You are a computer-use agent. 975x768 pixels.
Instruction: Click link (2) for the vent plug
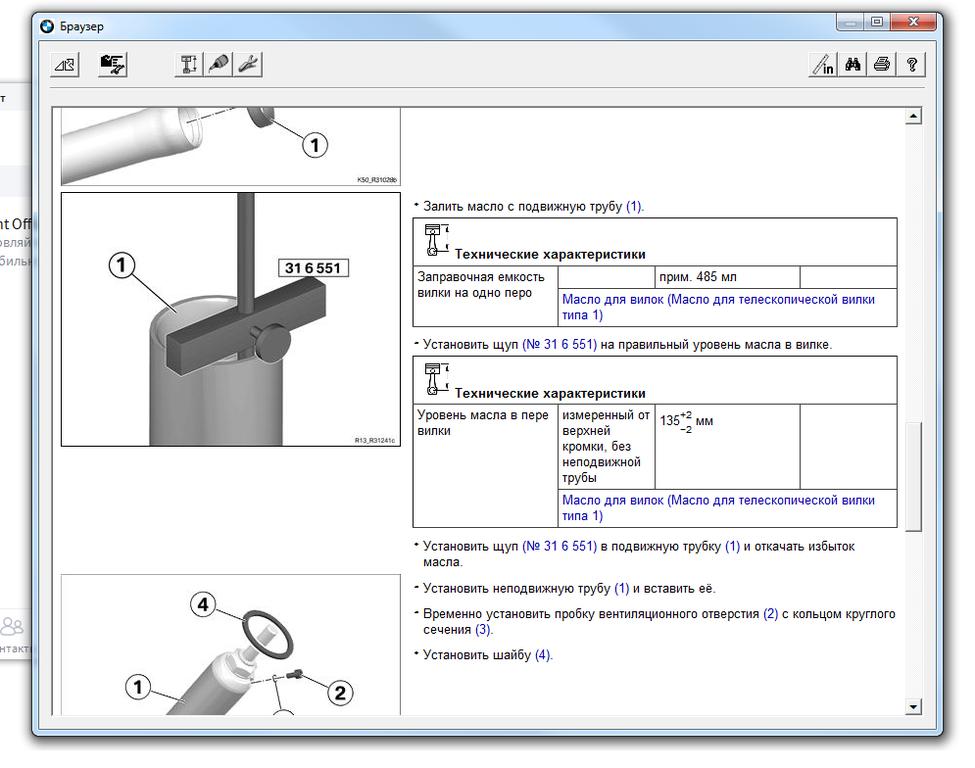pyautogui.click(x=770, y=614)
